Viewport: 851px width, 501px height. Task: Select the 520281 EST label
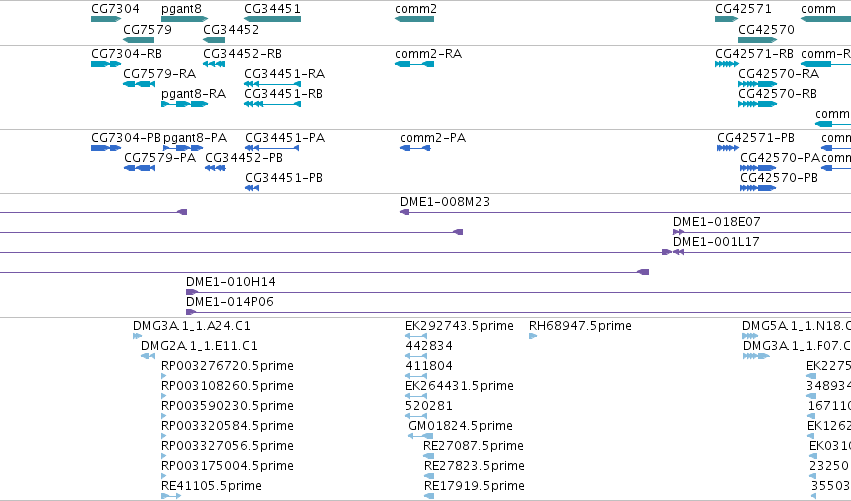(429, 406)
